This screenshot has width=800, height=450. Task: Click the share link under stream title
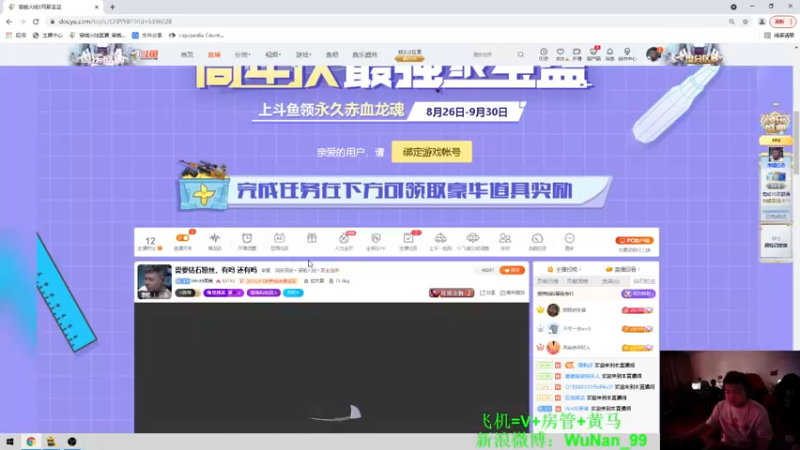click(488, 293)
